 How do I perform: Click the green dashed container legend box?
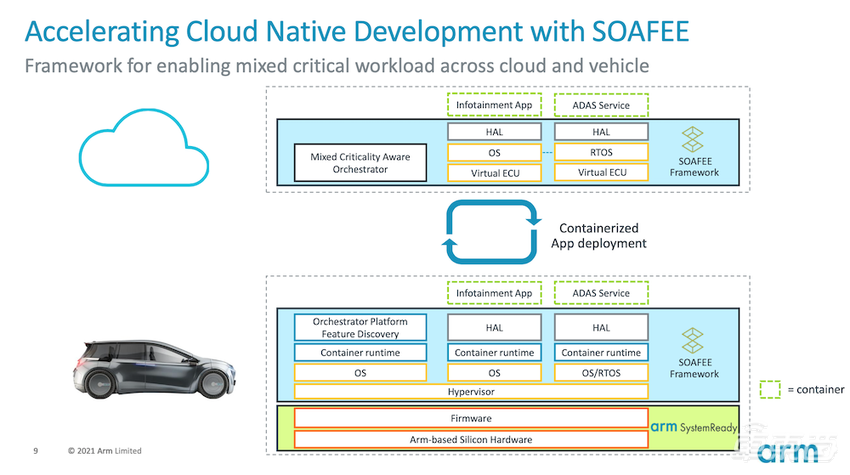coord(771,389)
